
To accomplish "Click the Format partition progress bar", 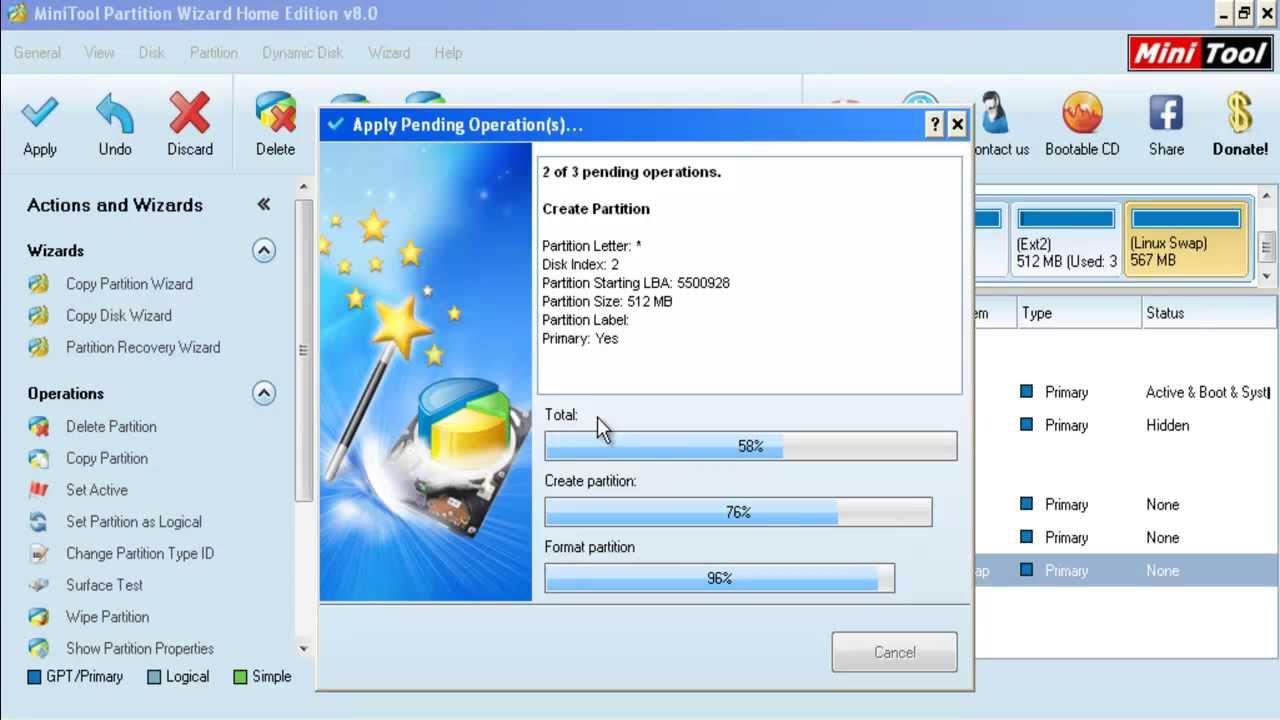I will click(x=720, y=578).
